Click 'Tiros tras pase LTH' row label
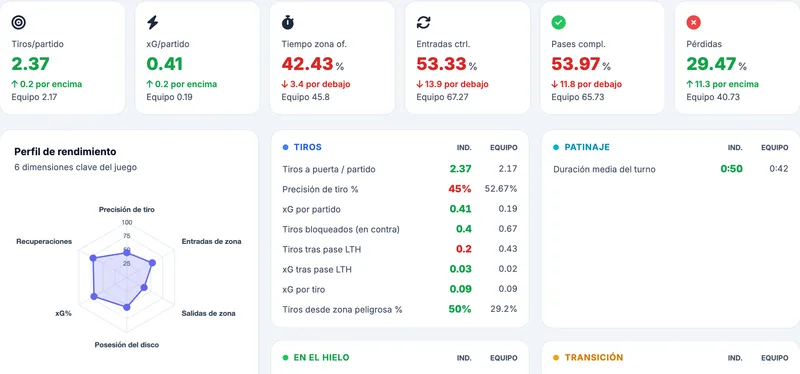The image size is (800, 374). (x=322, y=250)
